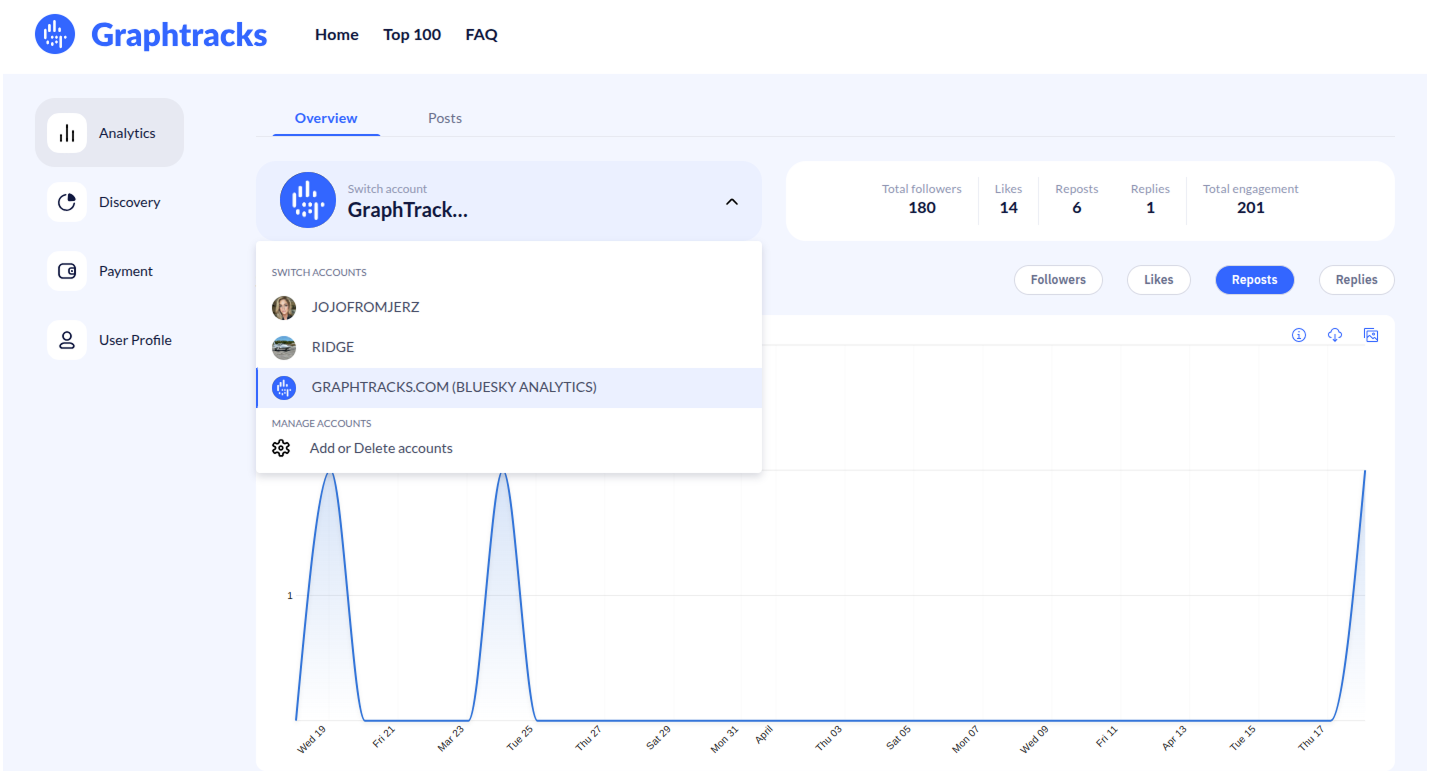Collapse the Switch account dropdown chevron
Viewport: 1430px width, 774px height.
pyautogui.click(x=731, y=201)
